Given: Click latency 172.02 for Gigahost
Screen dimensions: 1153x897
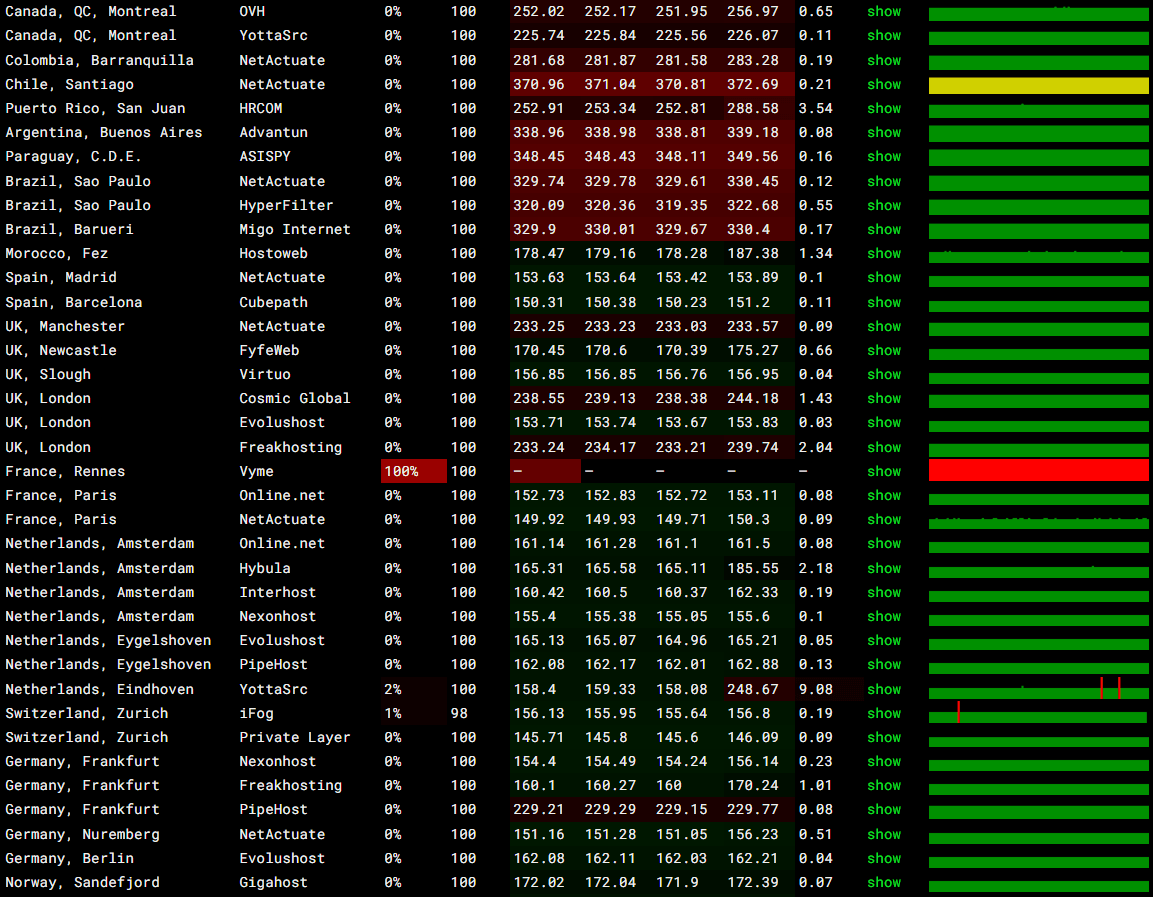Looking at the screenshot, I should click(x=539, y=882).
